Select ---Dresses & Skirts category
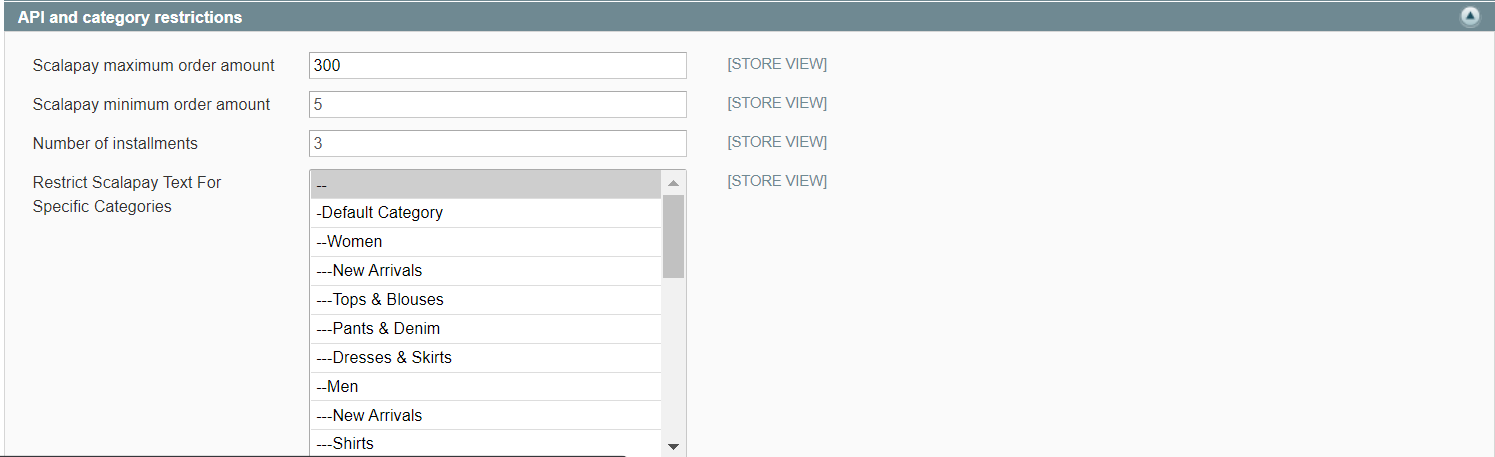The image size is (1495, 457). [486, 358]
